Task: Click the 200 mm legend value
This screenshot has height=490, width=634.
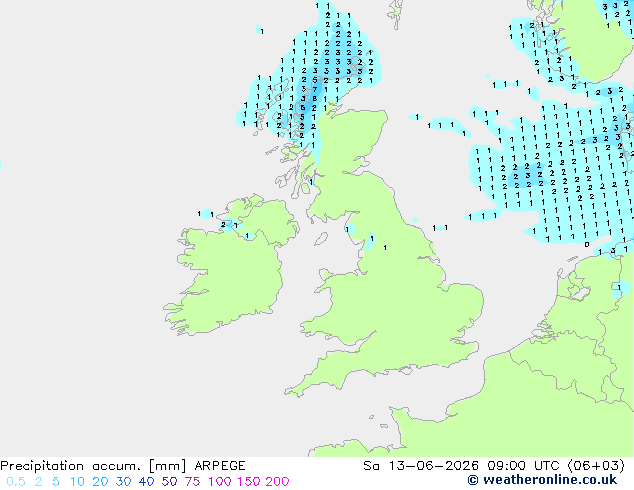Action: pyautogui.click(x=277, y=482)
